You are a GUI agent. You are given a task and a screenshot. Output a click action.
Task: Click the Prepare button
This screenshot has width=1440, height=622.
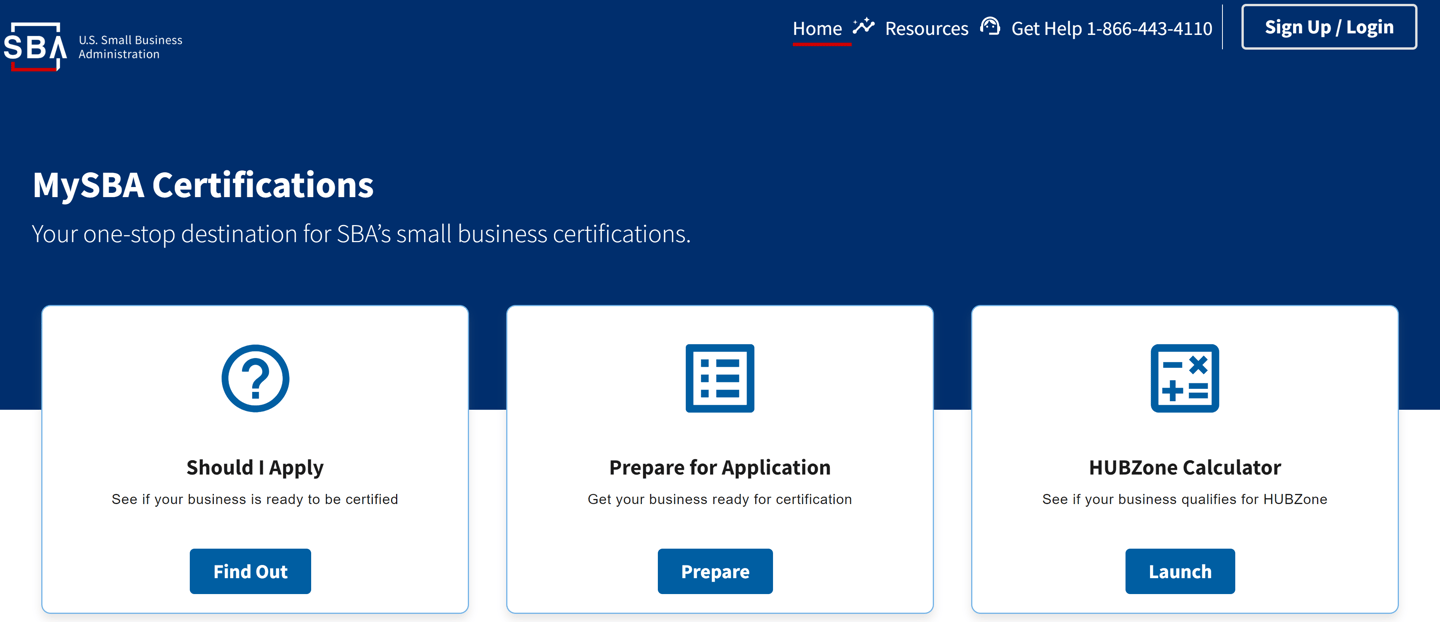[x=715, y=571]
